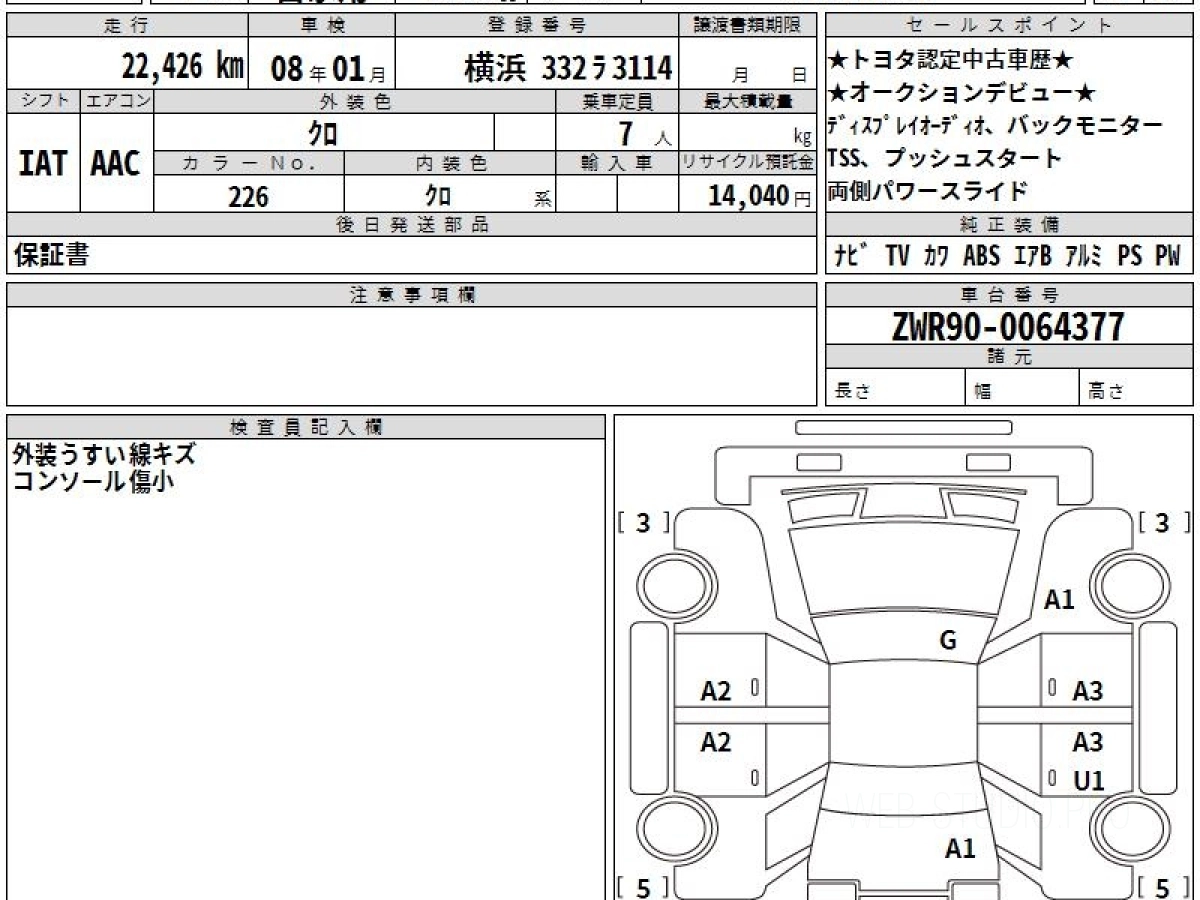Click the 内装色 header
1200x900 pixels.
(x=450, y=163)
